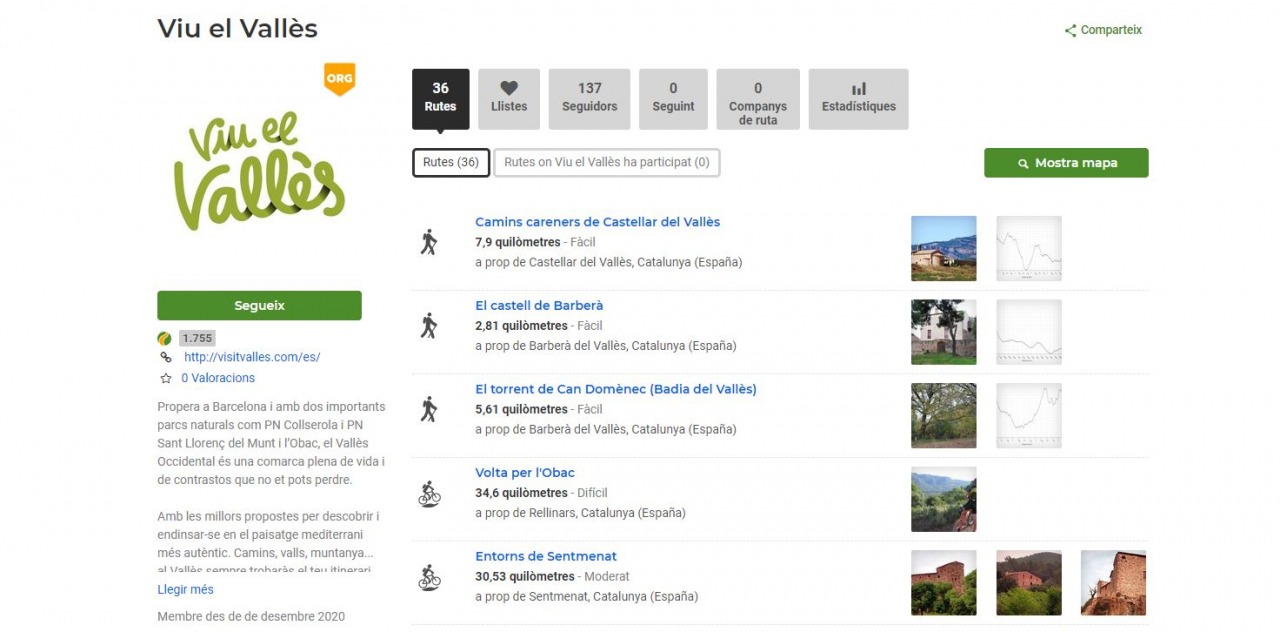Screen dimensions: 1280x632
Task: Click elevation profile for El castell de Barberà
Action: 1029,332
